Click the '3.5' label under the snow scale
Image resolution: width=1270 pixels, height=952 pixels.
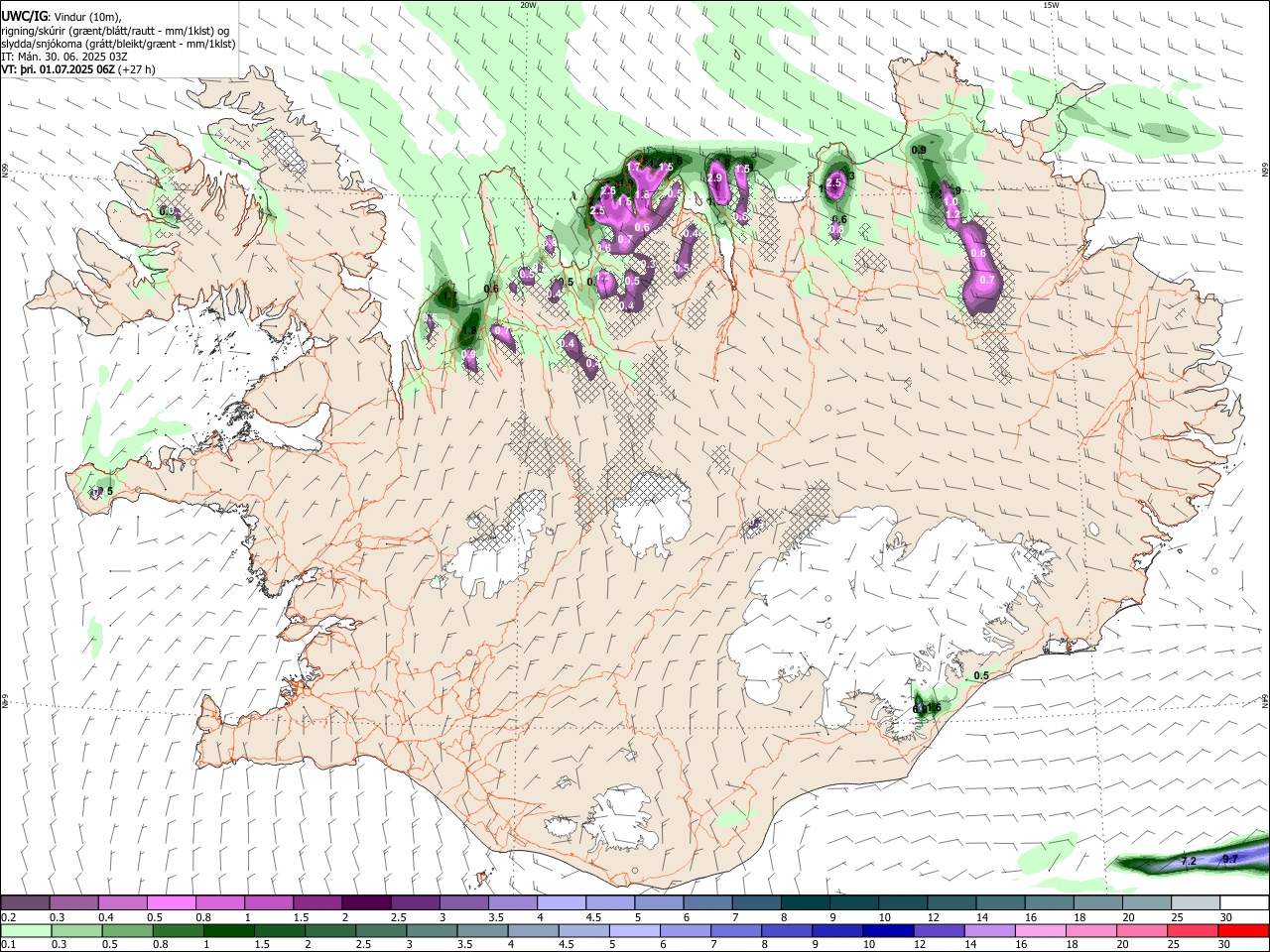pos(494,917)
